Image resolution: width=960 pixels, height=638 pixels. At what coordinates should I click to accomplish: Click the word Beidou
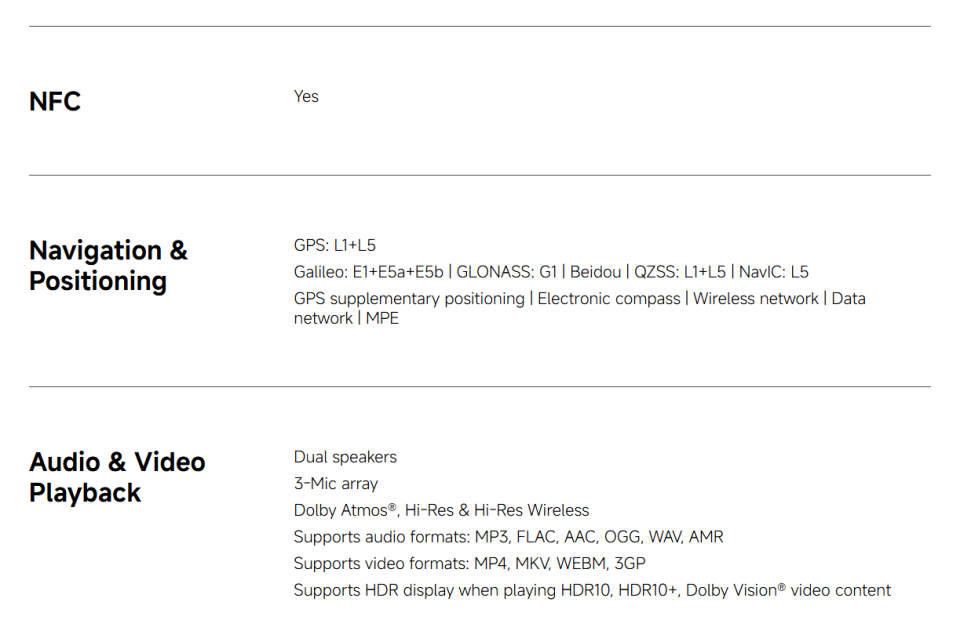[595, 272]
